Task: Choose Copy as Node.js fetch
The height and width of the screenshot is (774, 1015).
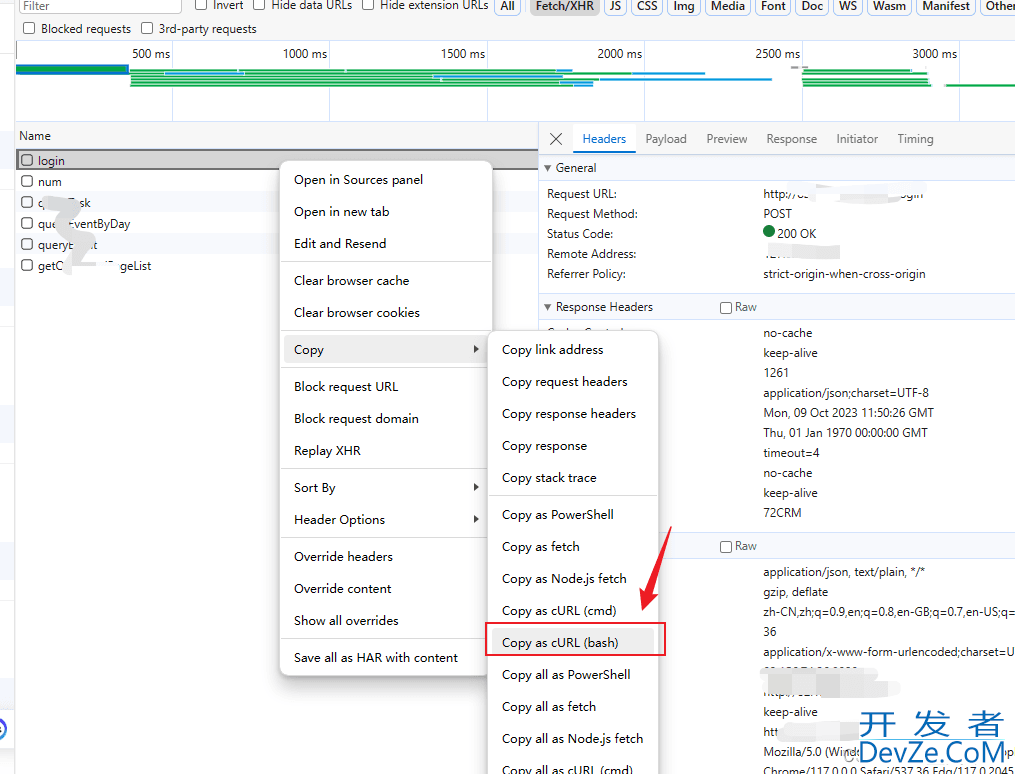Action: click(573, 579)
